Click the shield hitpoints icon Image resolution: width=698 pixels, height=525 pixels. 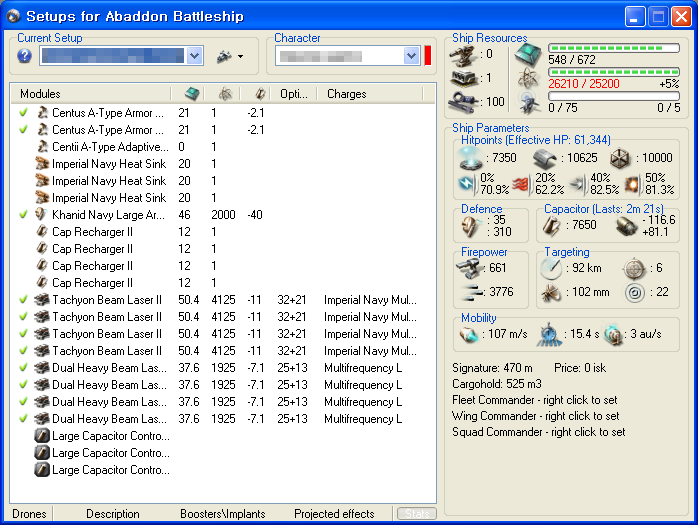[470, 158]
